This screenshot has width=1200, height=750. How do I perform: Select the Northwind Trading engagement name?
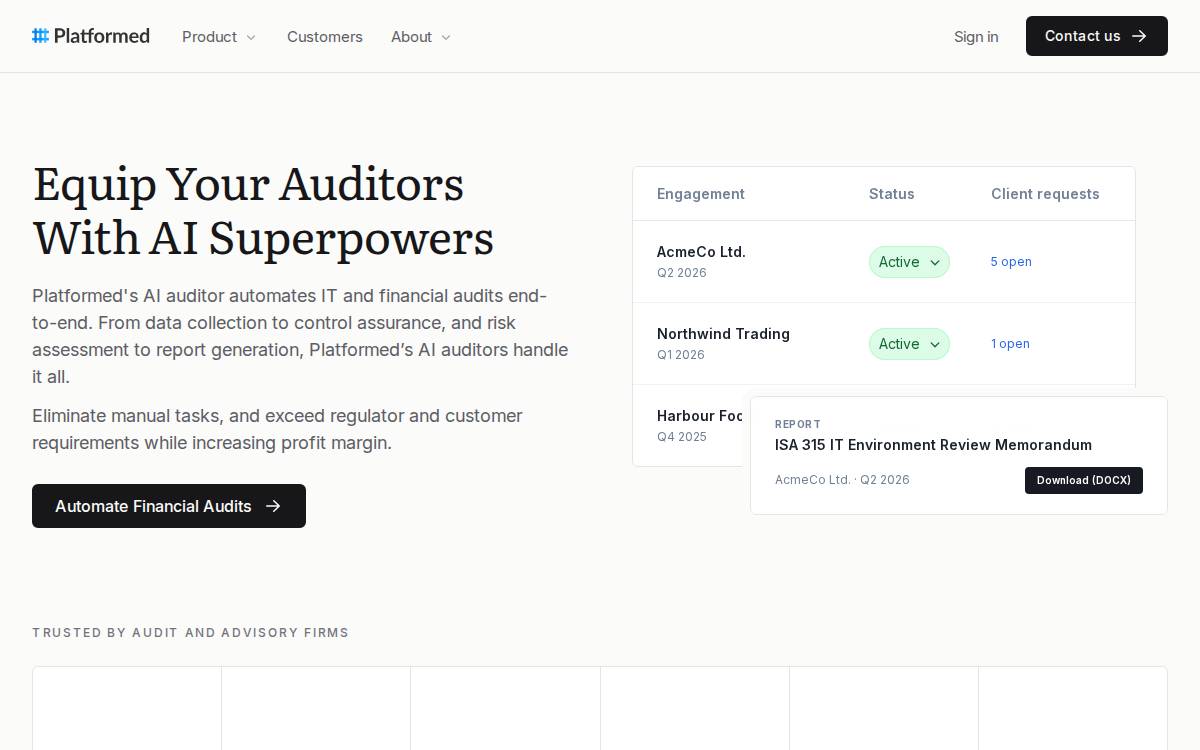[x=723, y=334]
